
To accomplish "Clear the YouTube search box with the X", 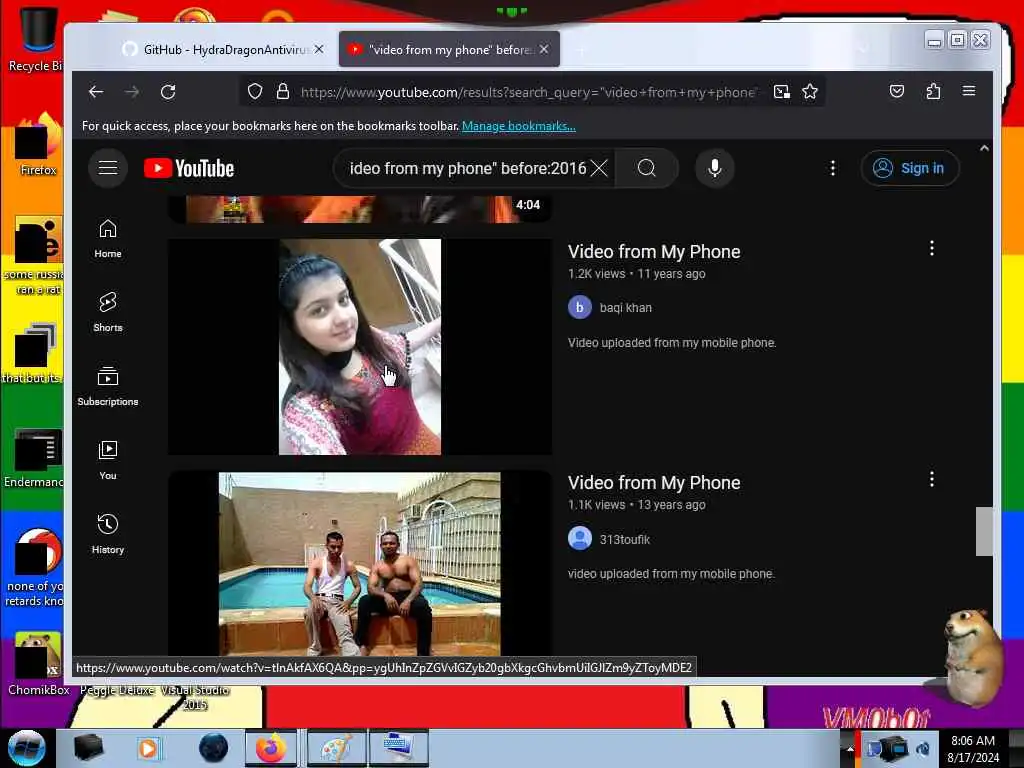I will [599, 168].
